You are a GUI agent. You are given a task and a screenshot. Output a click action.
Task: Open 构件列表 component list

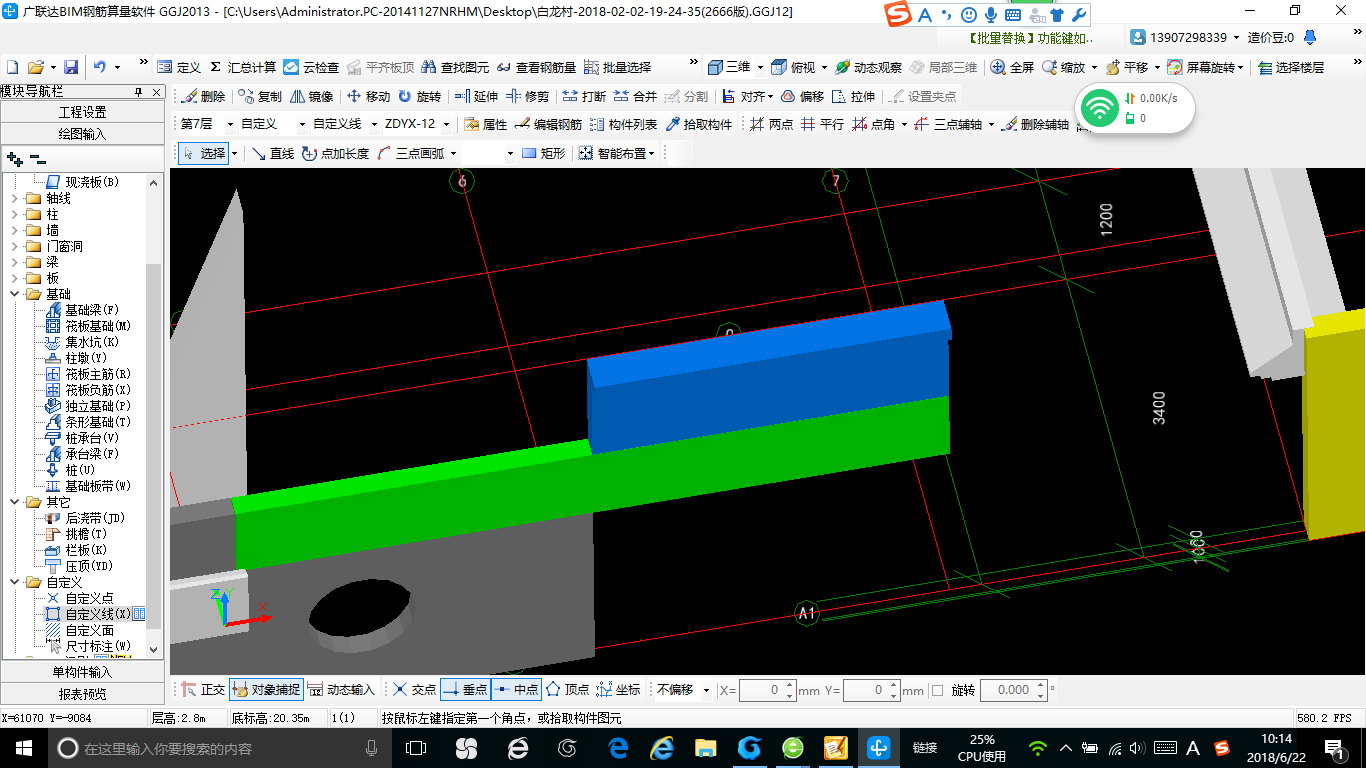(623, 125)
